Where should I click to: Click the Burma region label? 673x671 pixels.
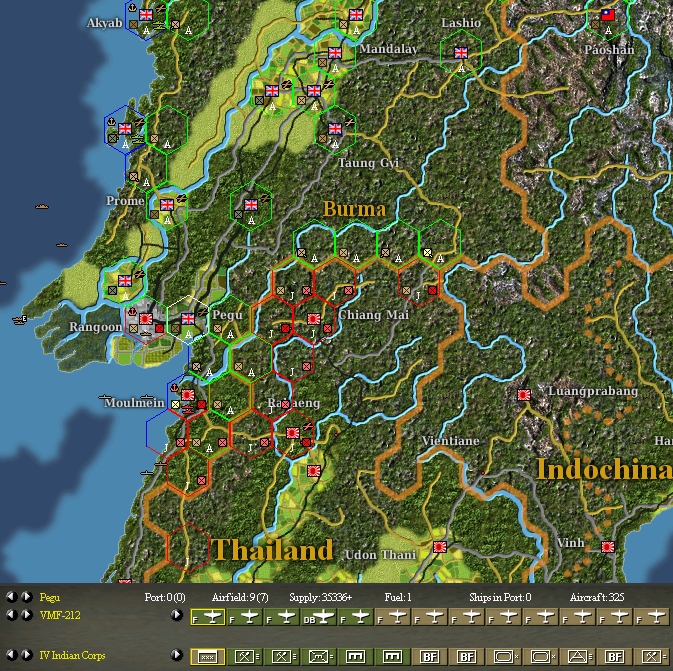pyautogui.click(x=354, y=209)
